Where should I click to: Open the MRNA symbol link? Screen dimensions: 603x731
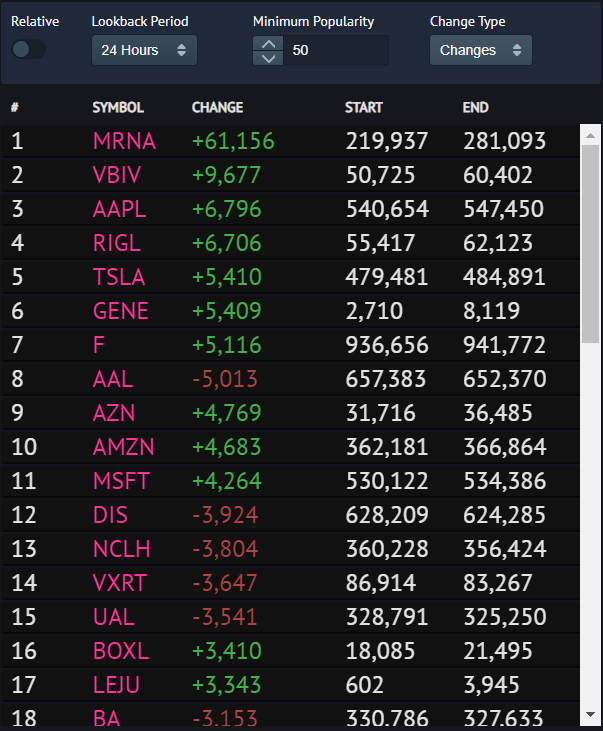124,141
